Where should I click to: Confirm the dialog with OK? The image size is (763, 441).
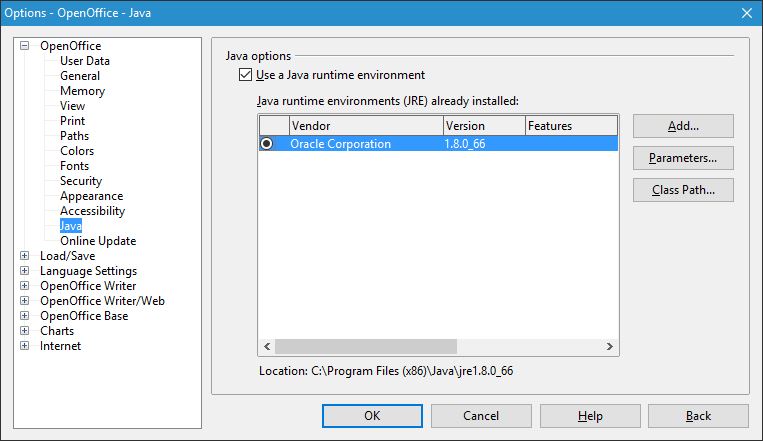pos(372,416)
